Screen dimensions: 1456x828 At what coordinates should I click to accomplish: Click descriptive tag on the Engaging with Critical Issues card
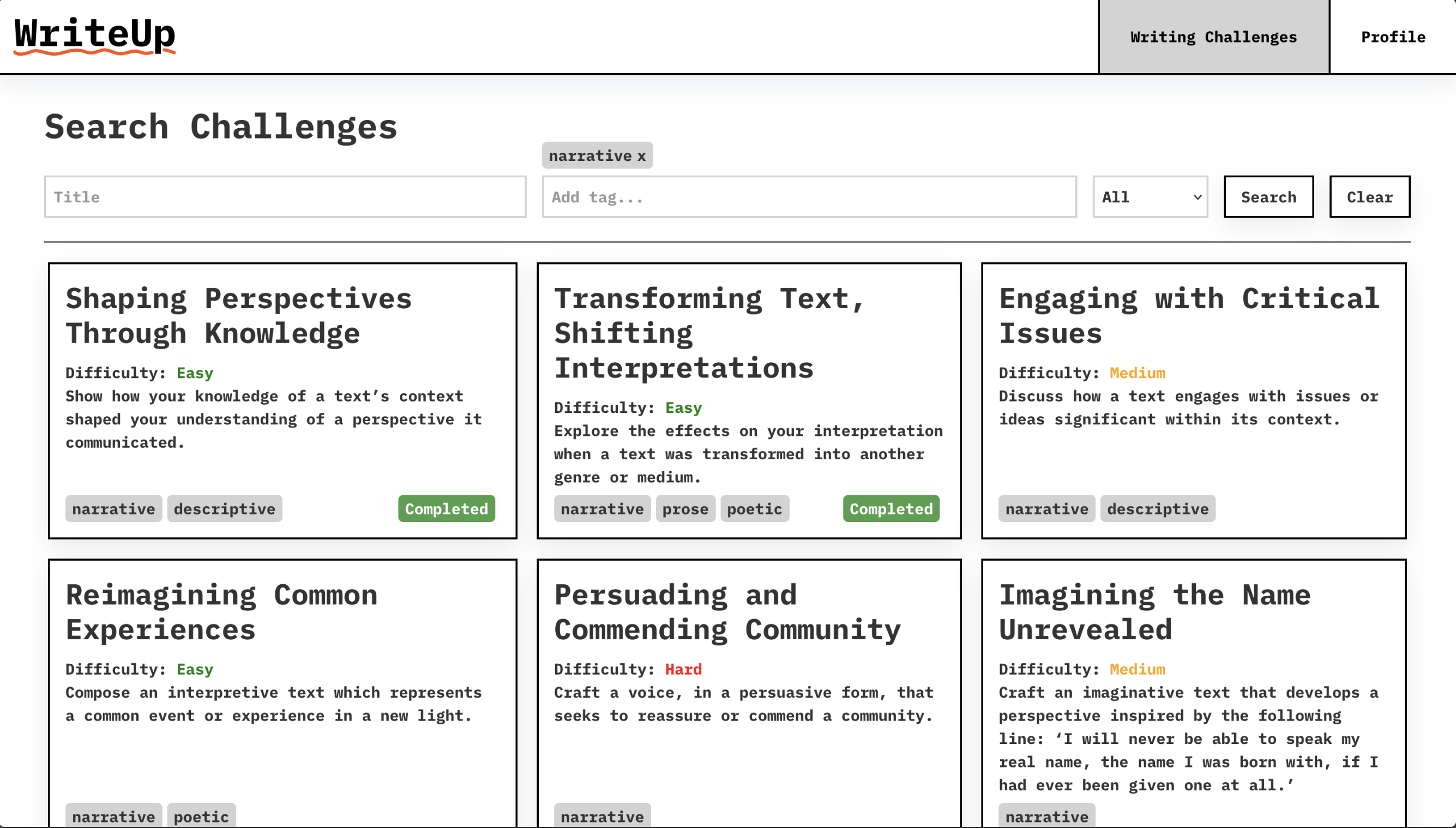pos(1157,508)
